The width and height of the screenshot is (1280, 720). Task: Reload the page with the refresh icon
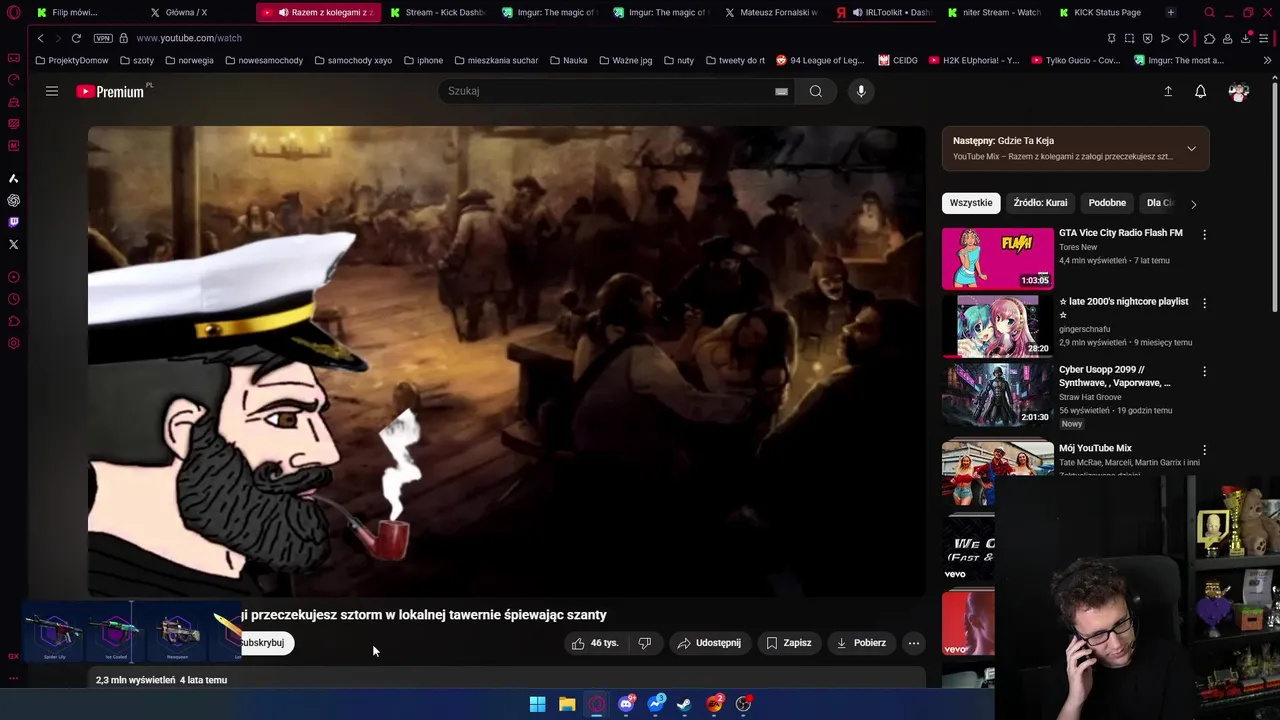[76, 38]
